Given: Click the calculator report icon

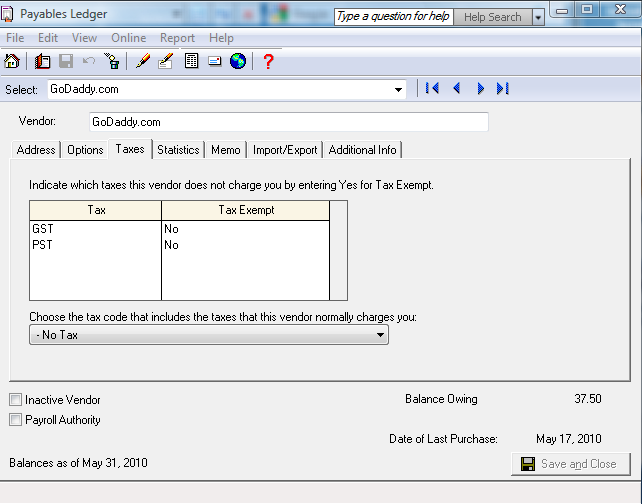Looking at the screenshot, I should (x=191, y=61).
